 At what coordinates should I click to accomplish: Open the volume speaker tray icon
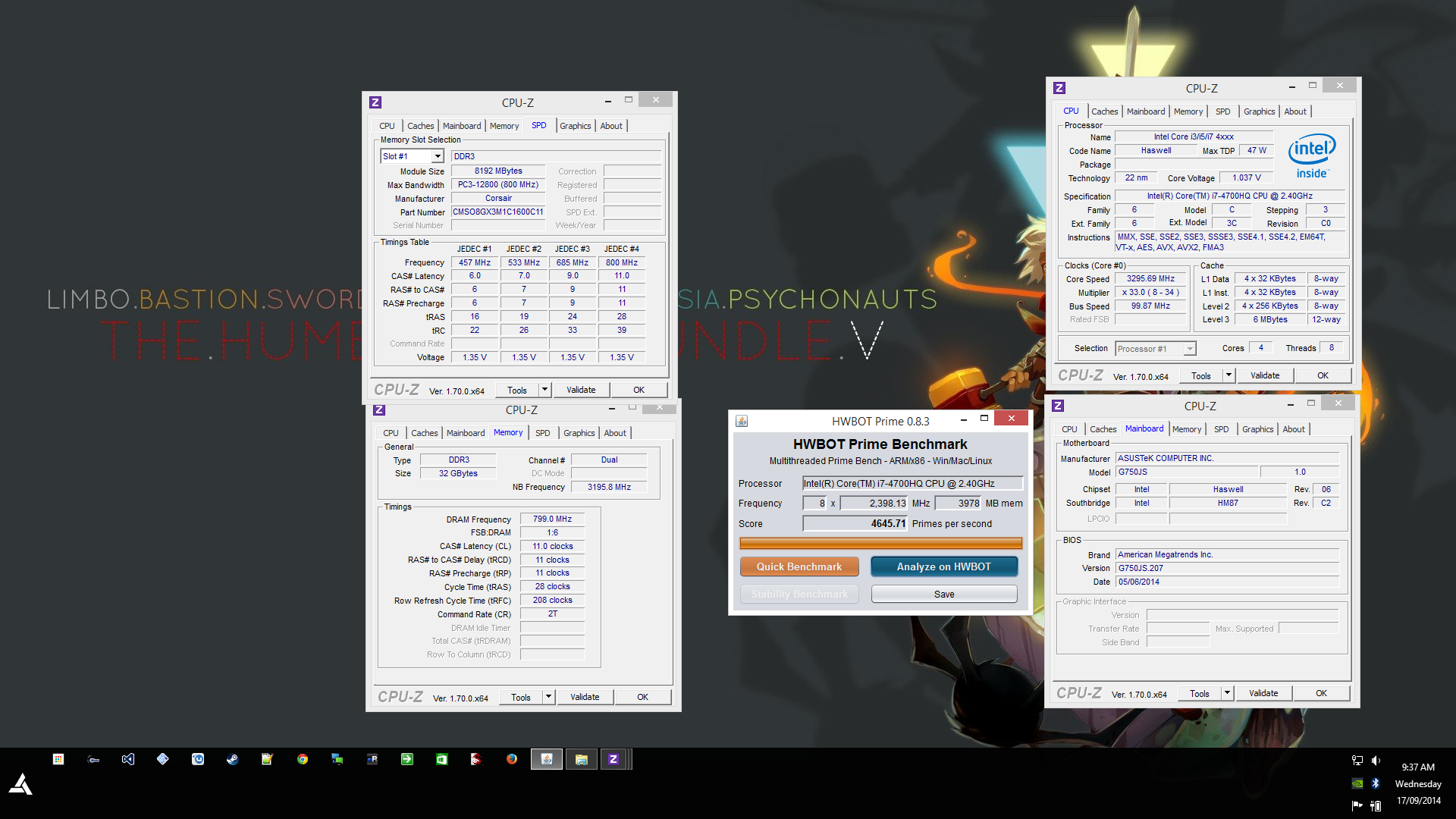pyautogui.click(x=1376, y=761)
